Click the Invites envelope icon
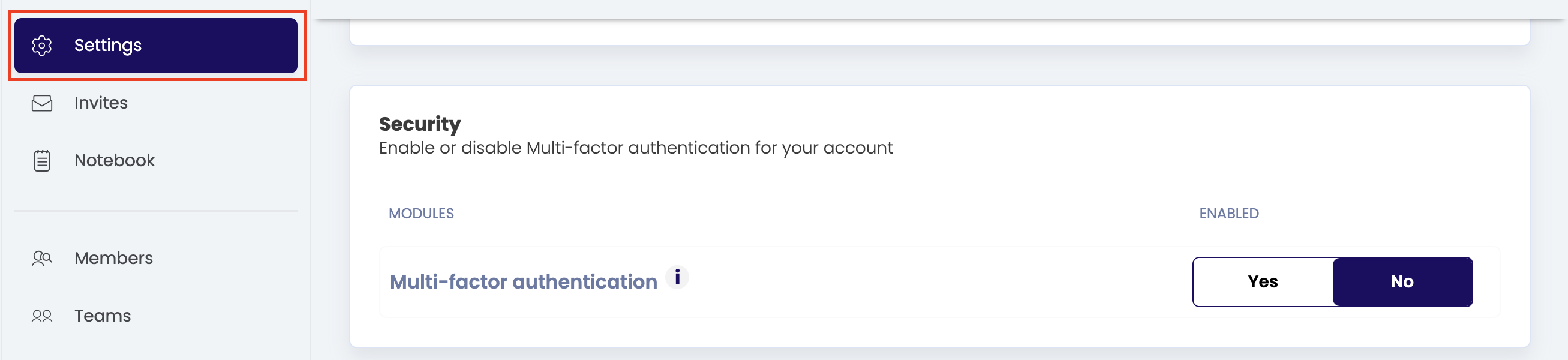Viewport: 1568px width, 360px height. pos(42,103)
